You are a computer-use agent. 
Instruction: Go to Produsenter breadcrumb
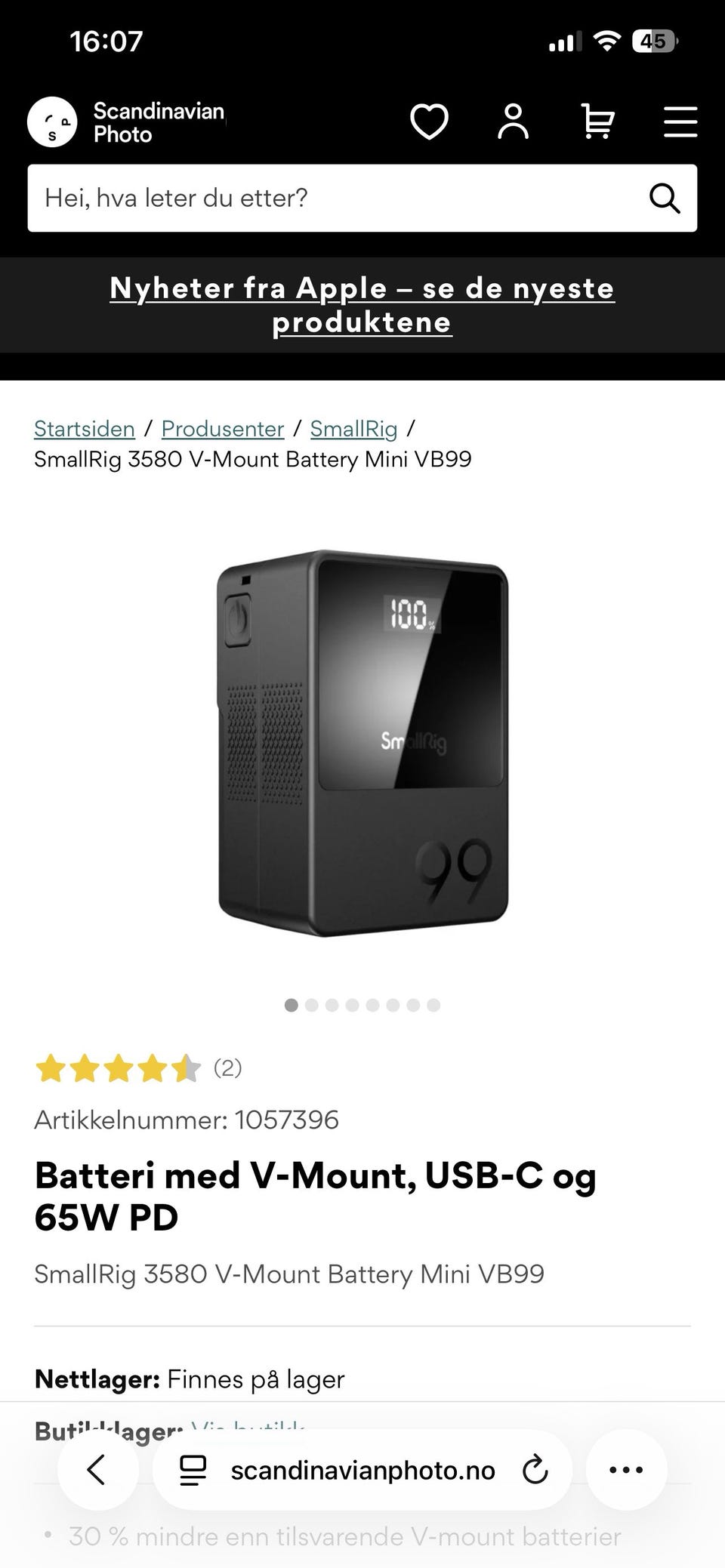coord(223,429)
